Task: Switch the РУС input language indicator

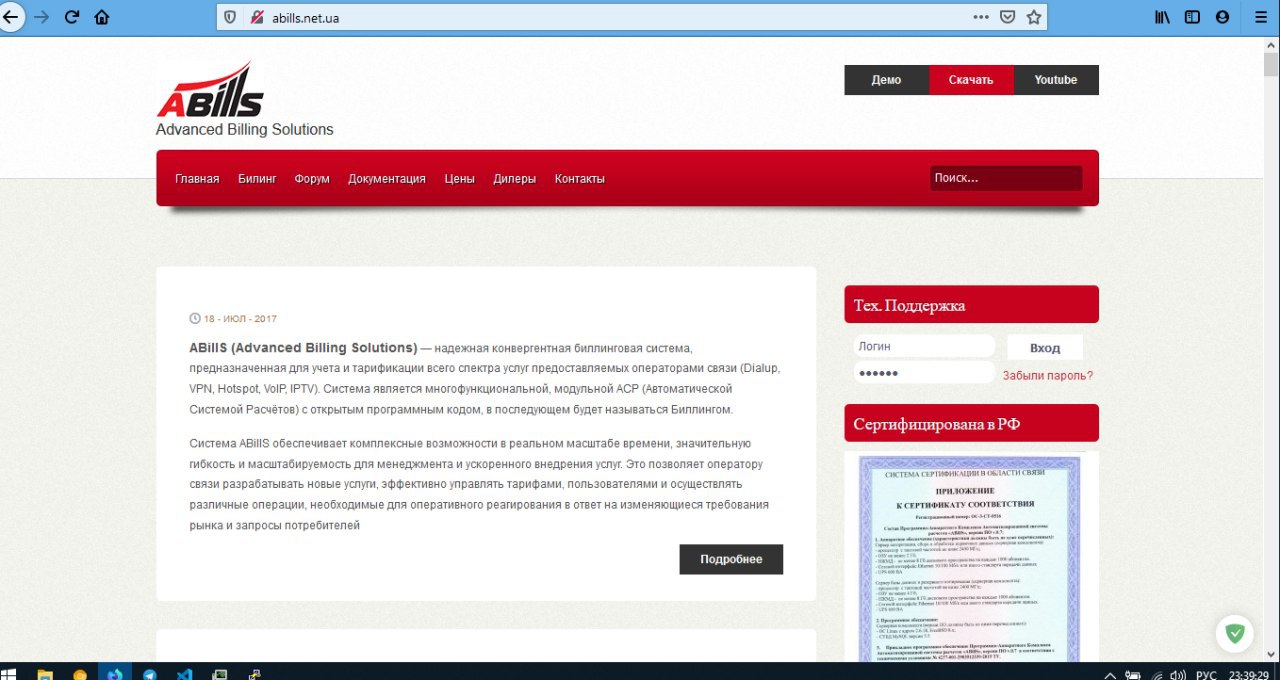Action: pos(1206,674)
